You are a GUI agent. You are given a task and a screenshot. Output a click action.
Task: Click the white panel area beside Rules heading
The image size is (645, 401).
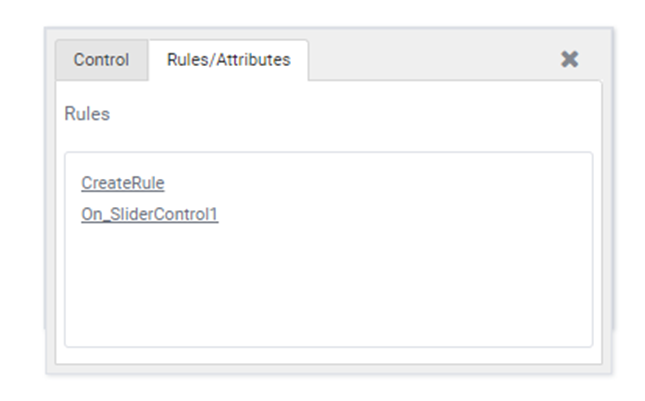tap(350, 114)
